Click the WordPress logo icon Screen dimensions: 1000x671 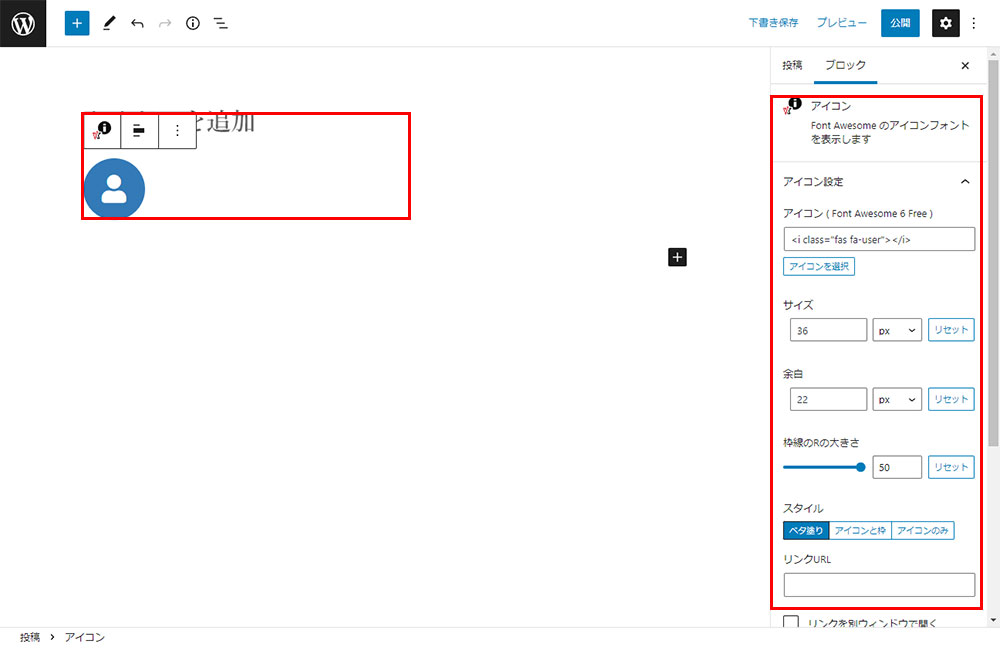23,23
